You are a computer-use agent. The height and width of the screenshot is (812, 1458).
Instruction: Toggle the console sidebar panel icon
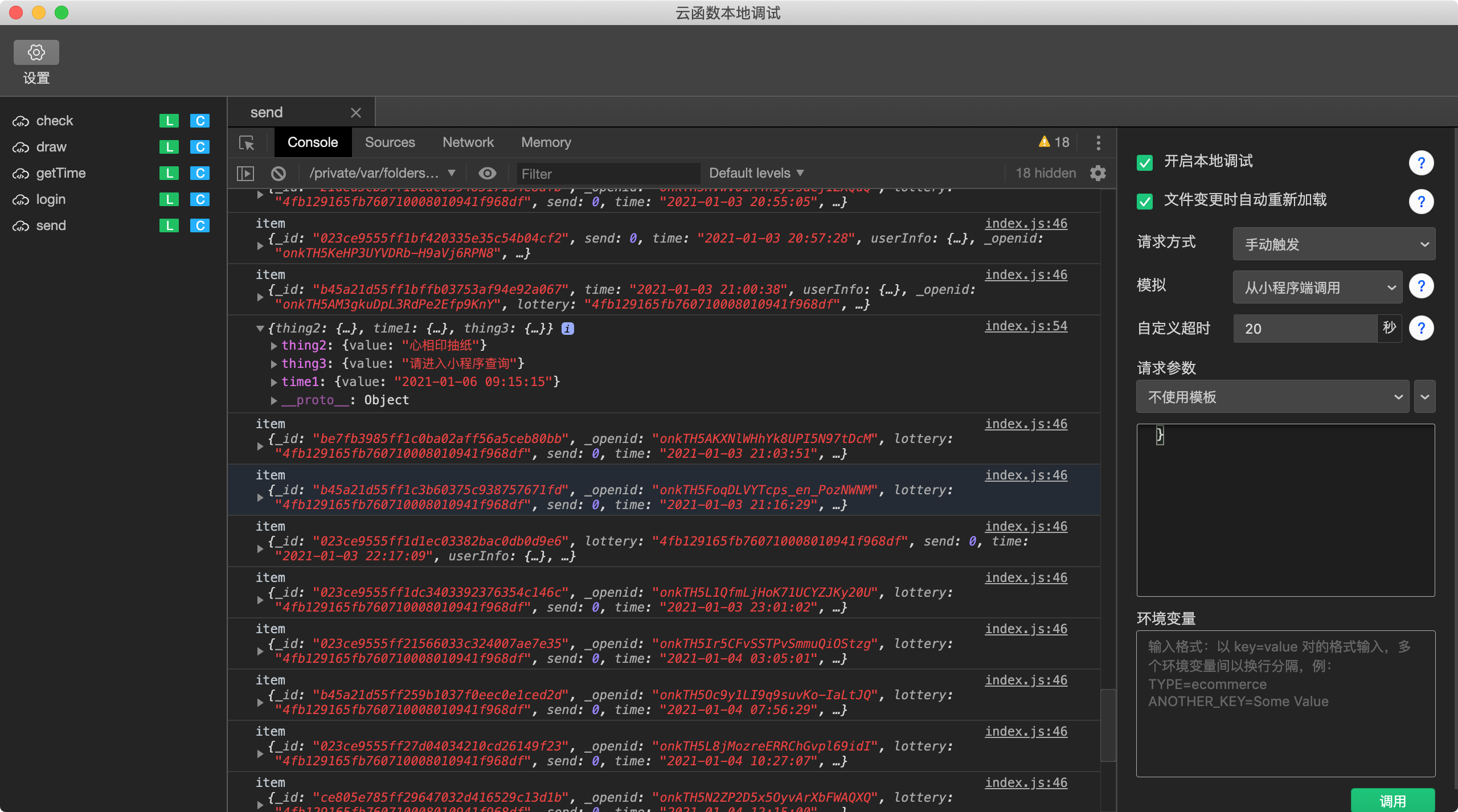pos(245,173)
